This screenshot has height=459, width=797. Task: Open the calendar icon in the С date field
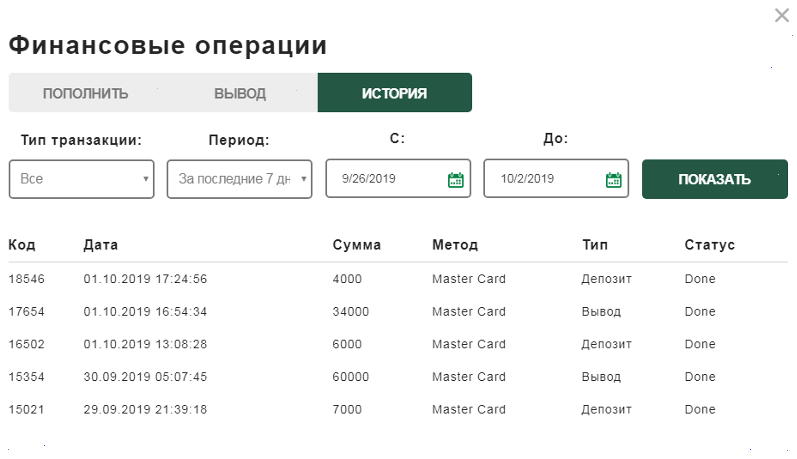coord(455,180)
